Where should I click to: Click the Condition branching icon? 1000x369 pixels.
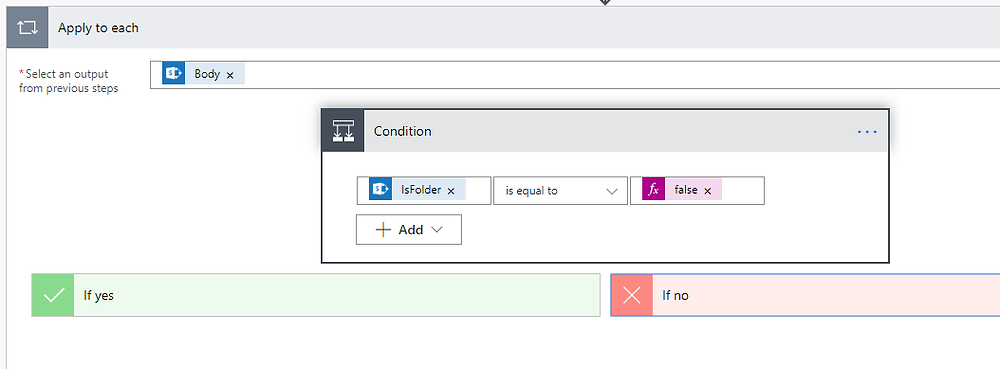343,131
